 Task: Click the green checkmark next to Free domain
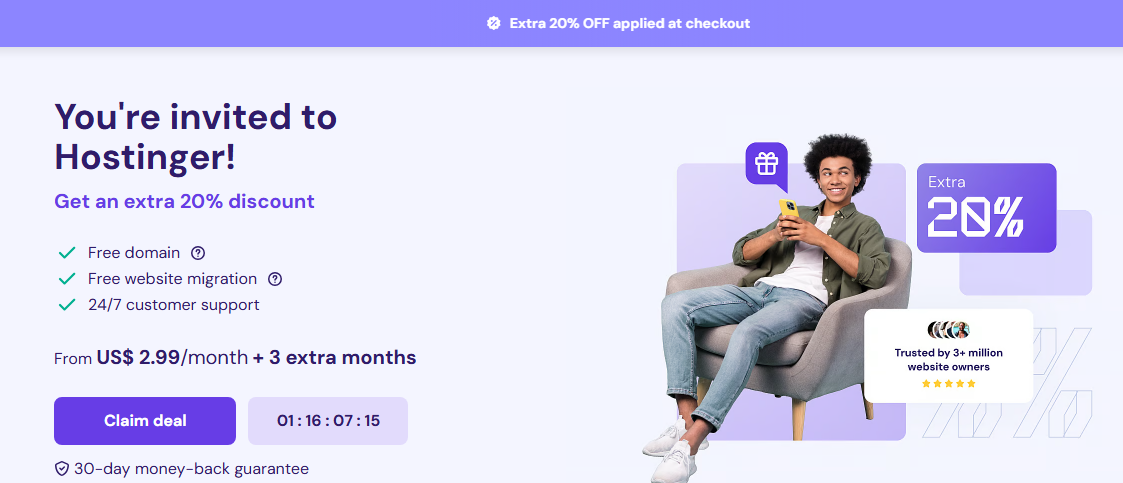click(67, 253)
